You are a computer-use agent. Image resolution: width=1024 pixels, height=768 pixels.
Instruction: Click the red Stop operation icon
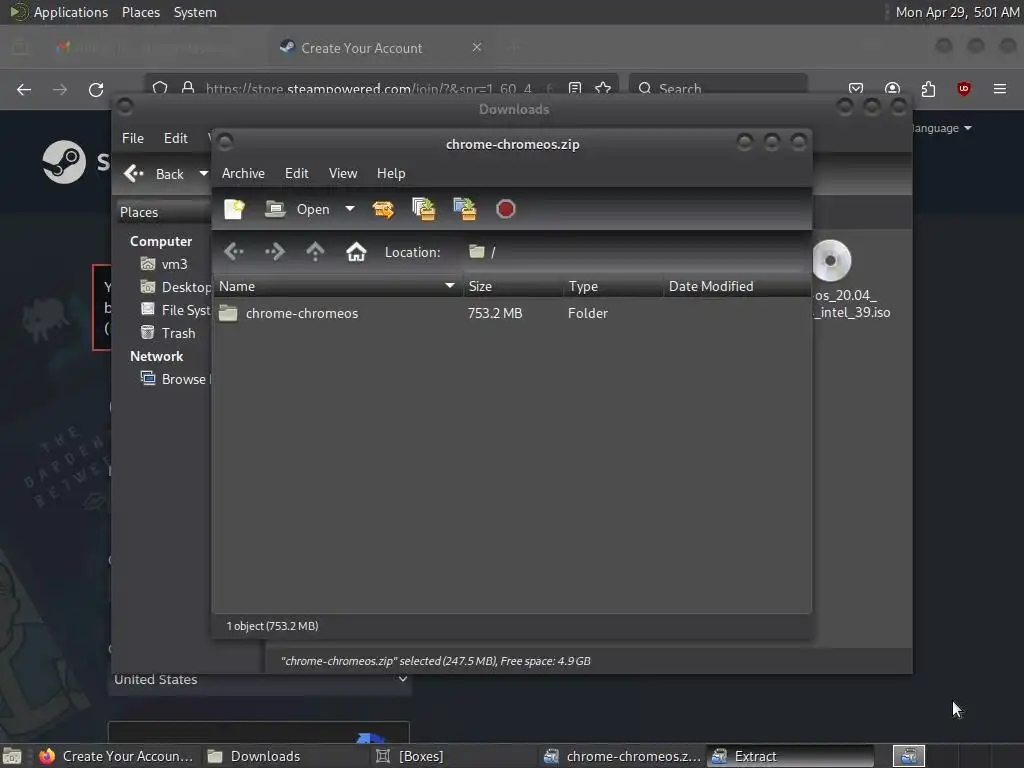pyautogui.click(x=505, y=209)
